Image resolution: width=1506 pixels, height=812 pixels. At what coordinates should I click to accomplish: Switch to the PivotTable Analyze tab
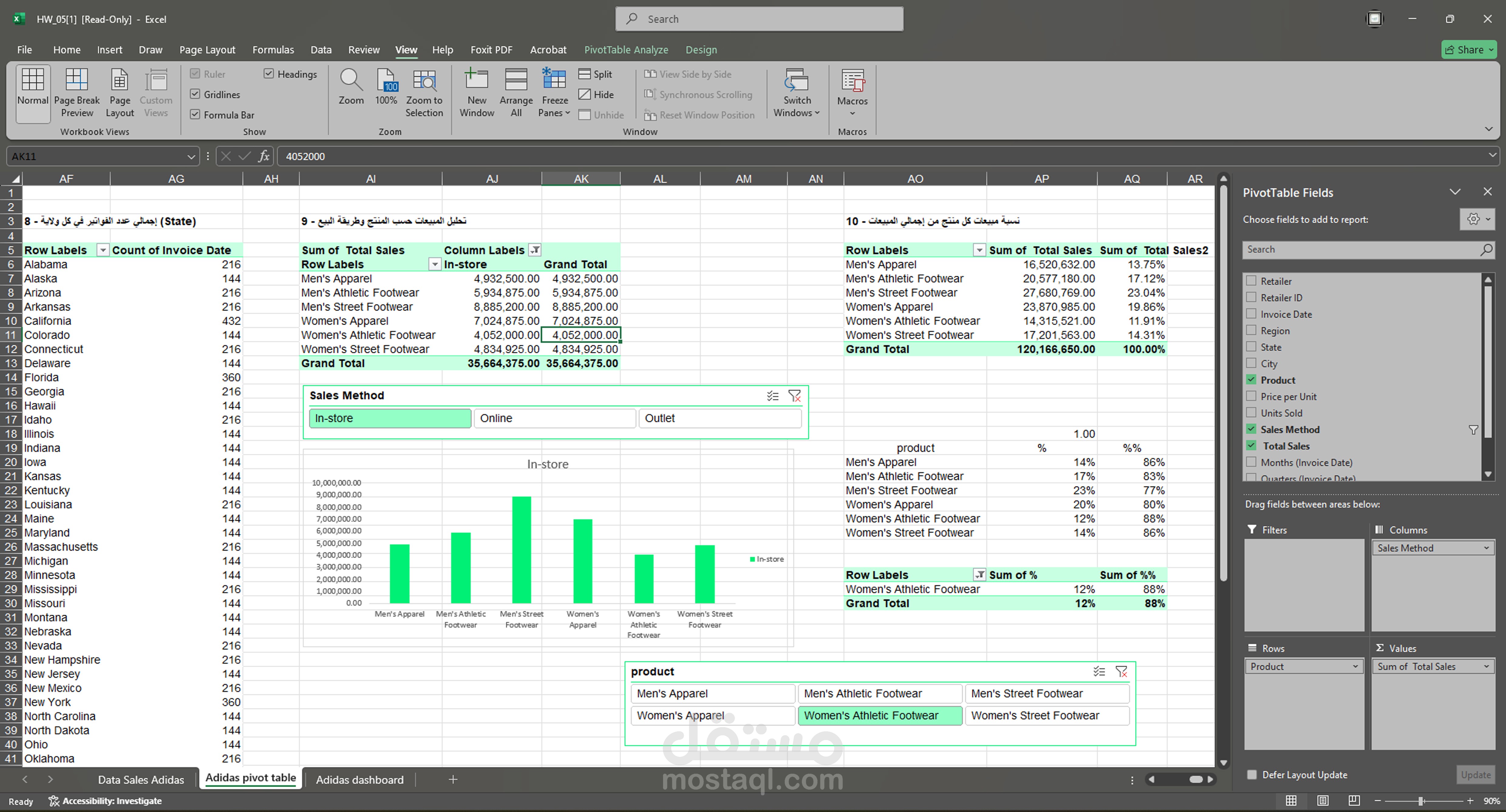[x=626, y=50]
